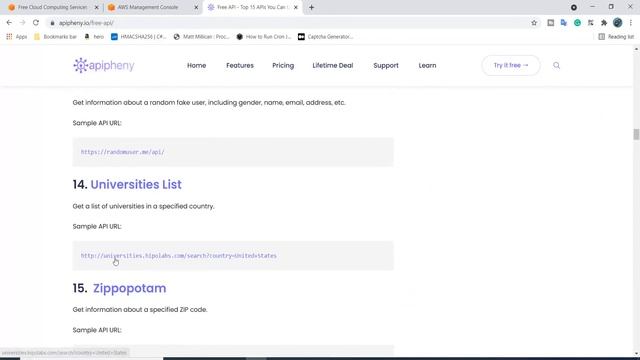Open the hero bookmark
This screenshot has width=640, height=360.
94,37
